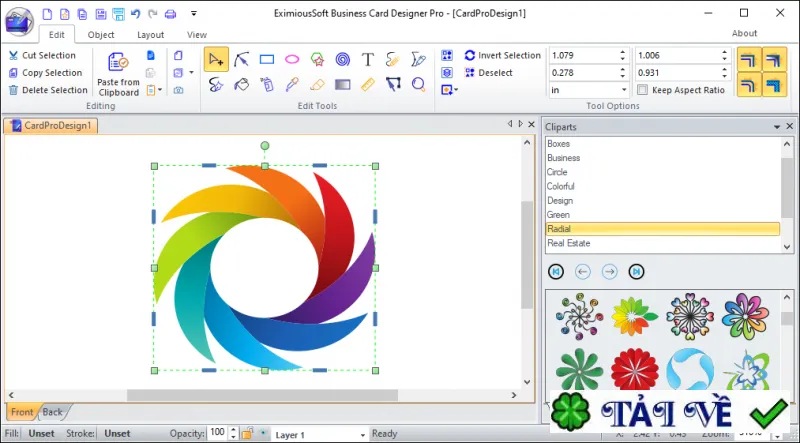This screenshot has height=443, width=800.
Task: Select the Rectangle tool
Action: (x=267, y=59)
